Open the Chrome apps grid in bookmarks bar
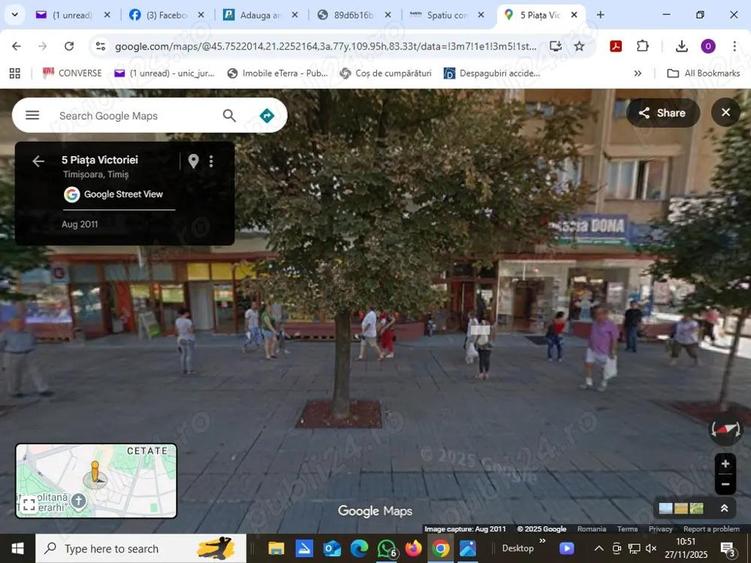751x563 pixels. coord(15,73)
